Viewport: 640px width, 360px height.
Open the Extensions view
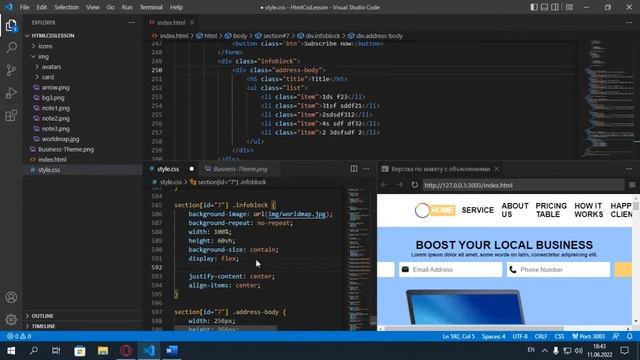11,116
